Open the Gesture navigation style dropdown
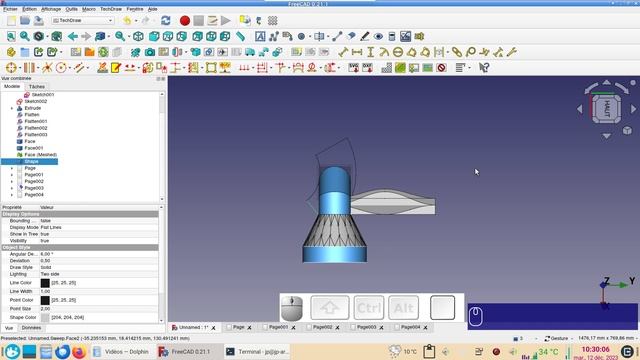This screenshot has height=360, width=640. point(558,338)
